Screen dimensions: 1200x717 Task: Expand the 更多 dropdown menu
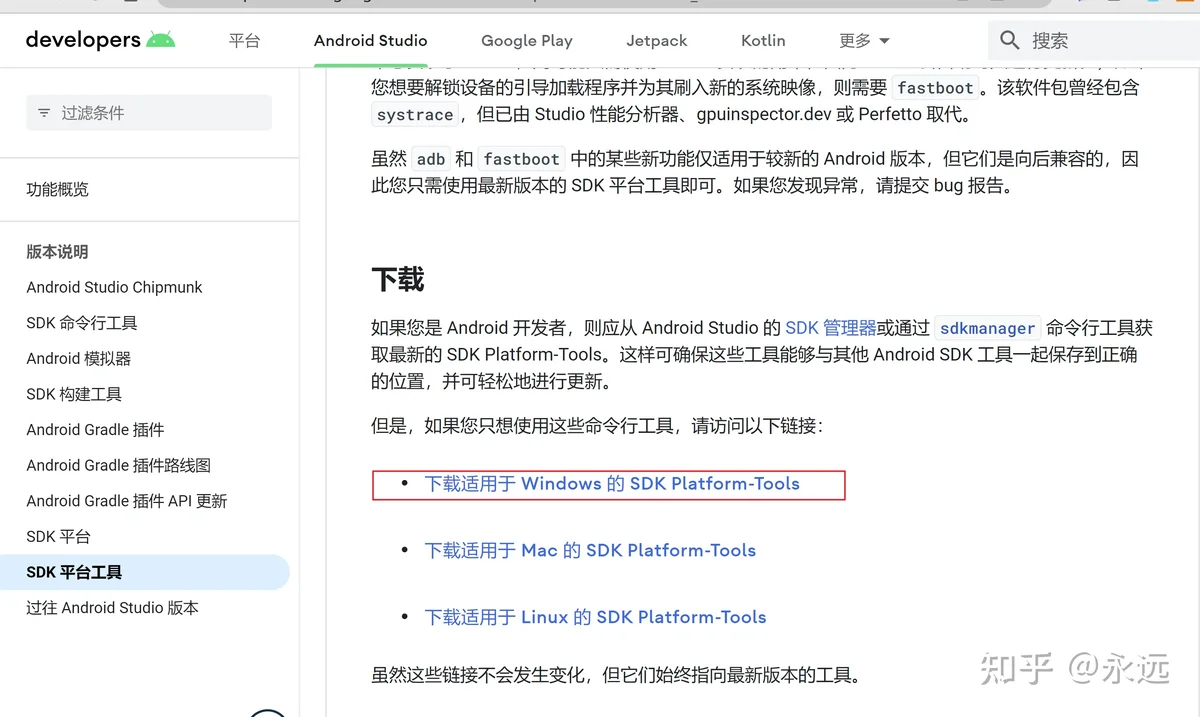tap(864, 41)
